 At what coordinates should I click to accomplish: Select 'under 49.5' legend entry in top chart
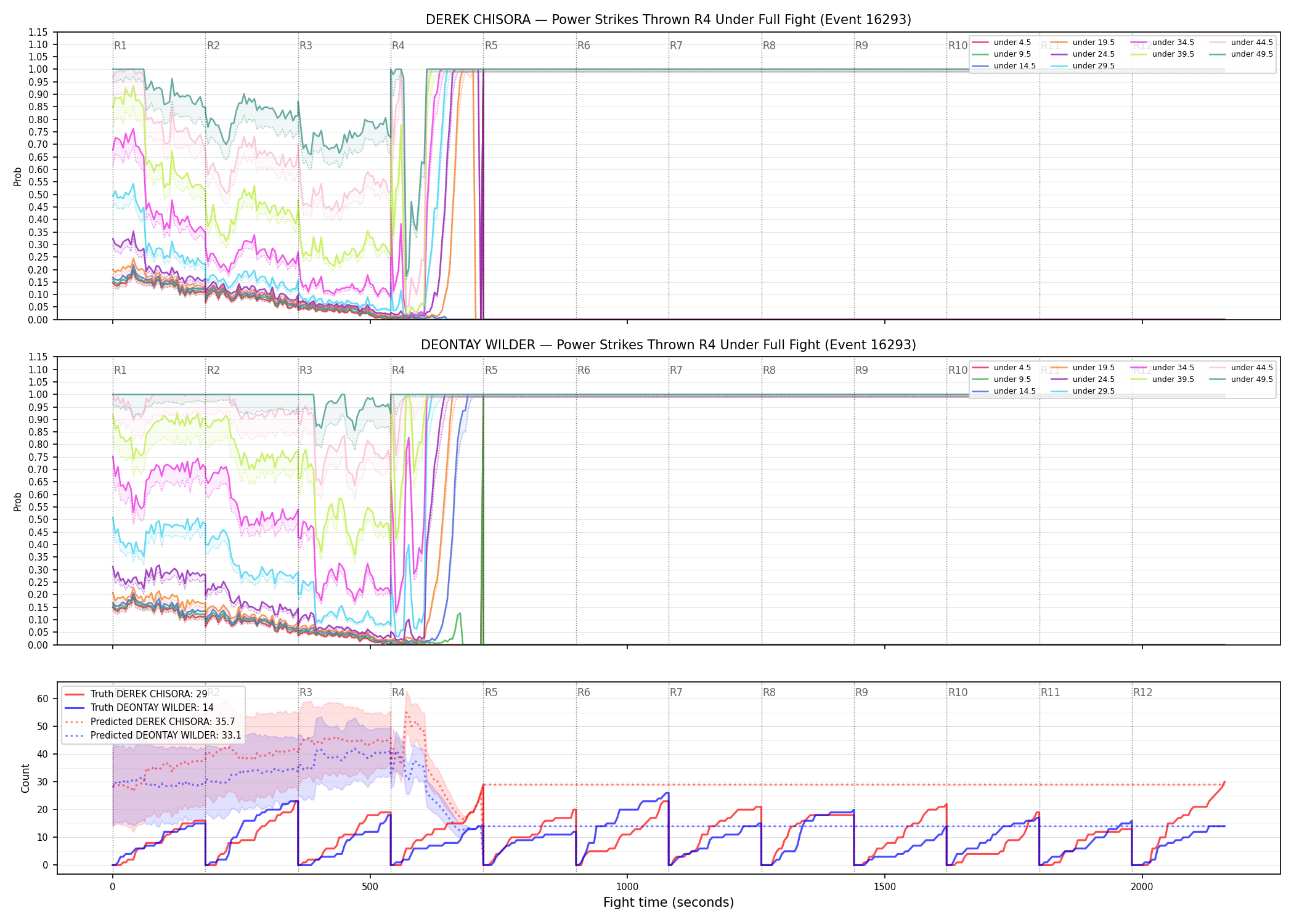(x=1241, y=54)
